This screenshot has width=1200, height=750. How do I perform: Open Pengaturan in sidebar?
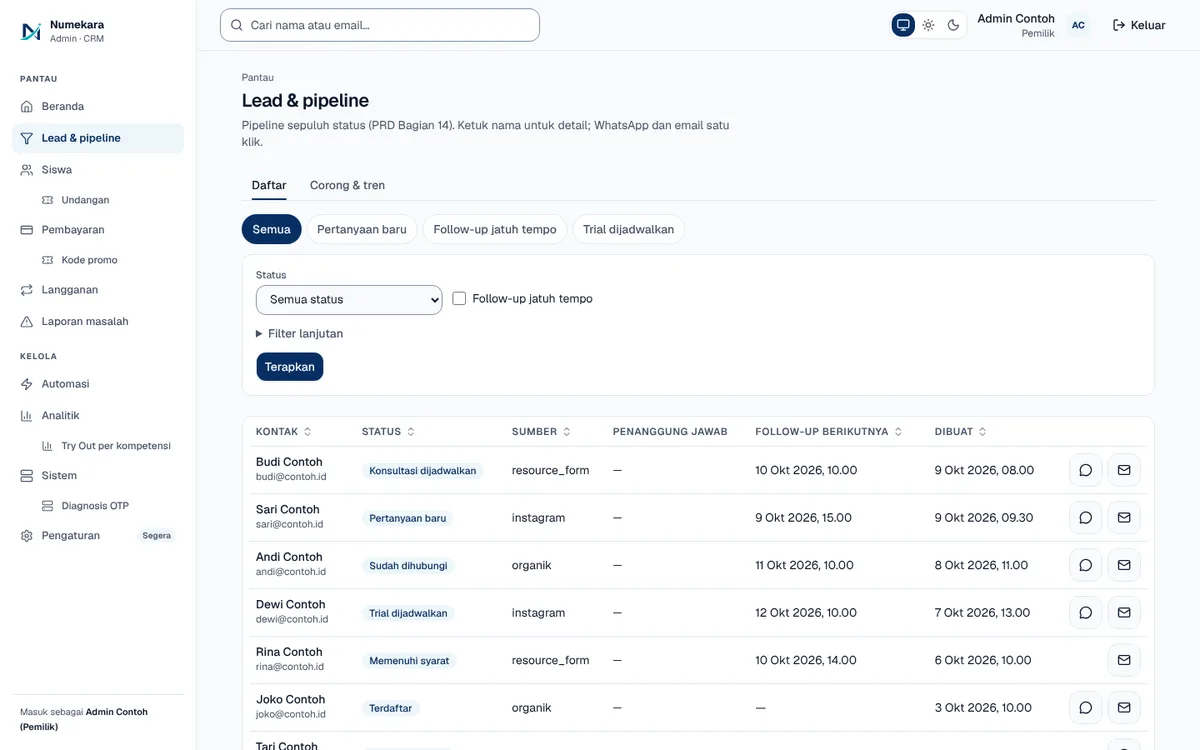[x=98, y=536]
